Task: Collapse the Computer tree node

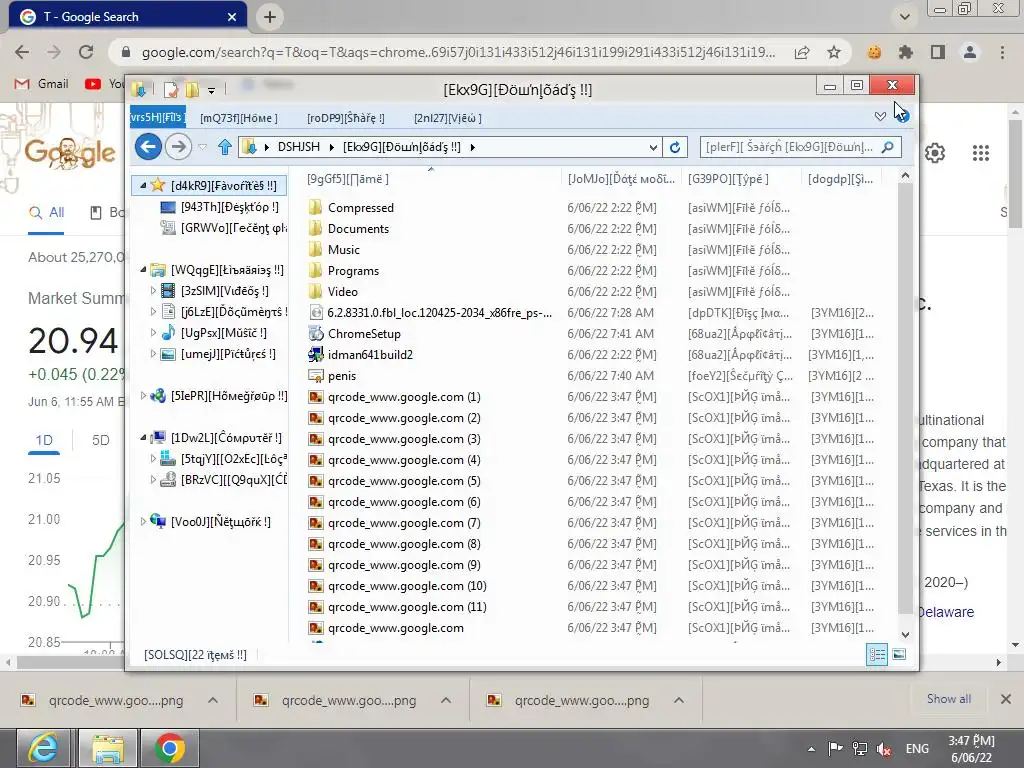Action: (x=143, y=437)
